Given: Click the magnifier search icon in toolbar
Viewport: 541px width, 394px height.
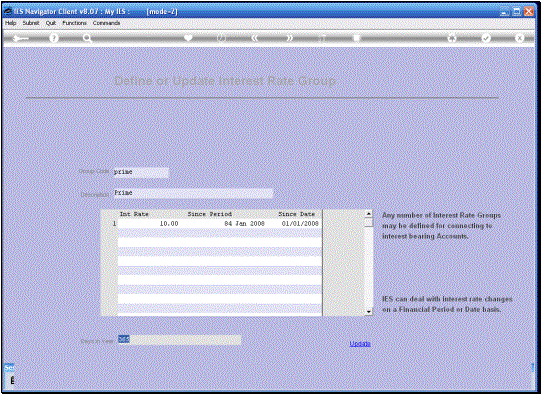Looking at the screenshot, I should coord(88,38).
